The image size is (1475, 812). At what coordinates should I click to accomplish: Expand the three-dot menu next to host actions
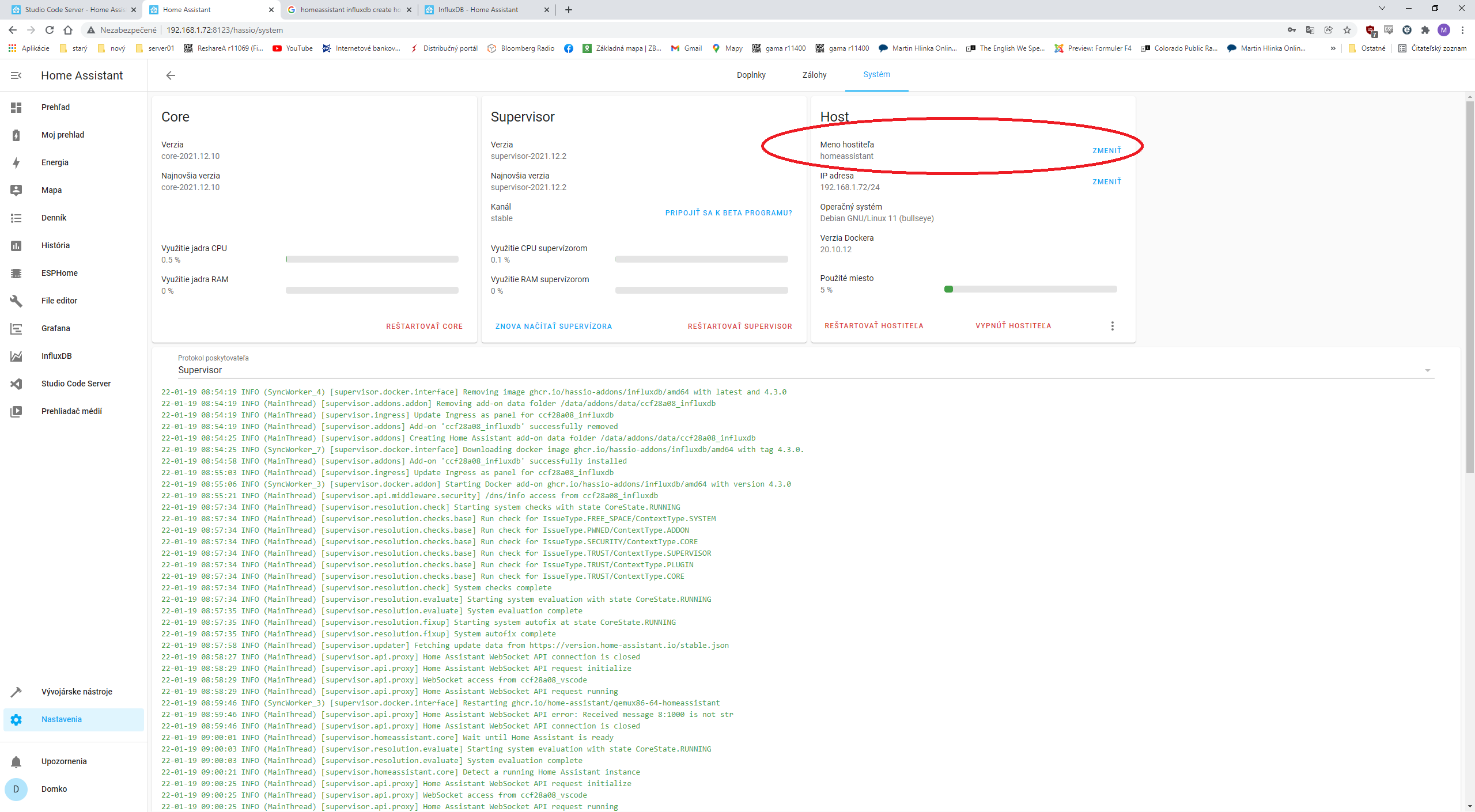pos(1112,325)
